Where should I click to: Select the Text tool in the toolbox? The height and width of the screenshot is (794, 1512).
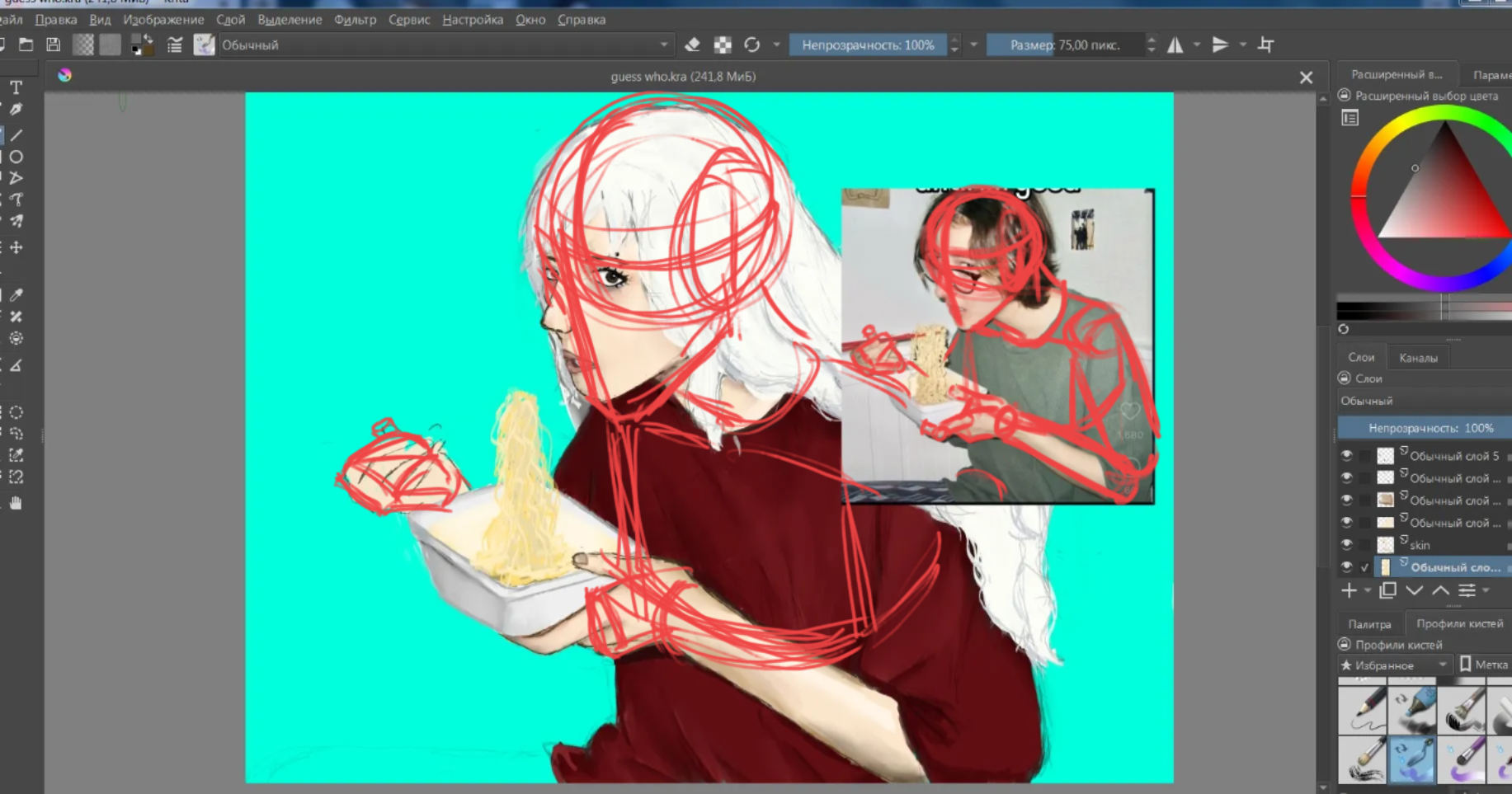point(16,87)
